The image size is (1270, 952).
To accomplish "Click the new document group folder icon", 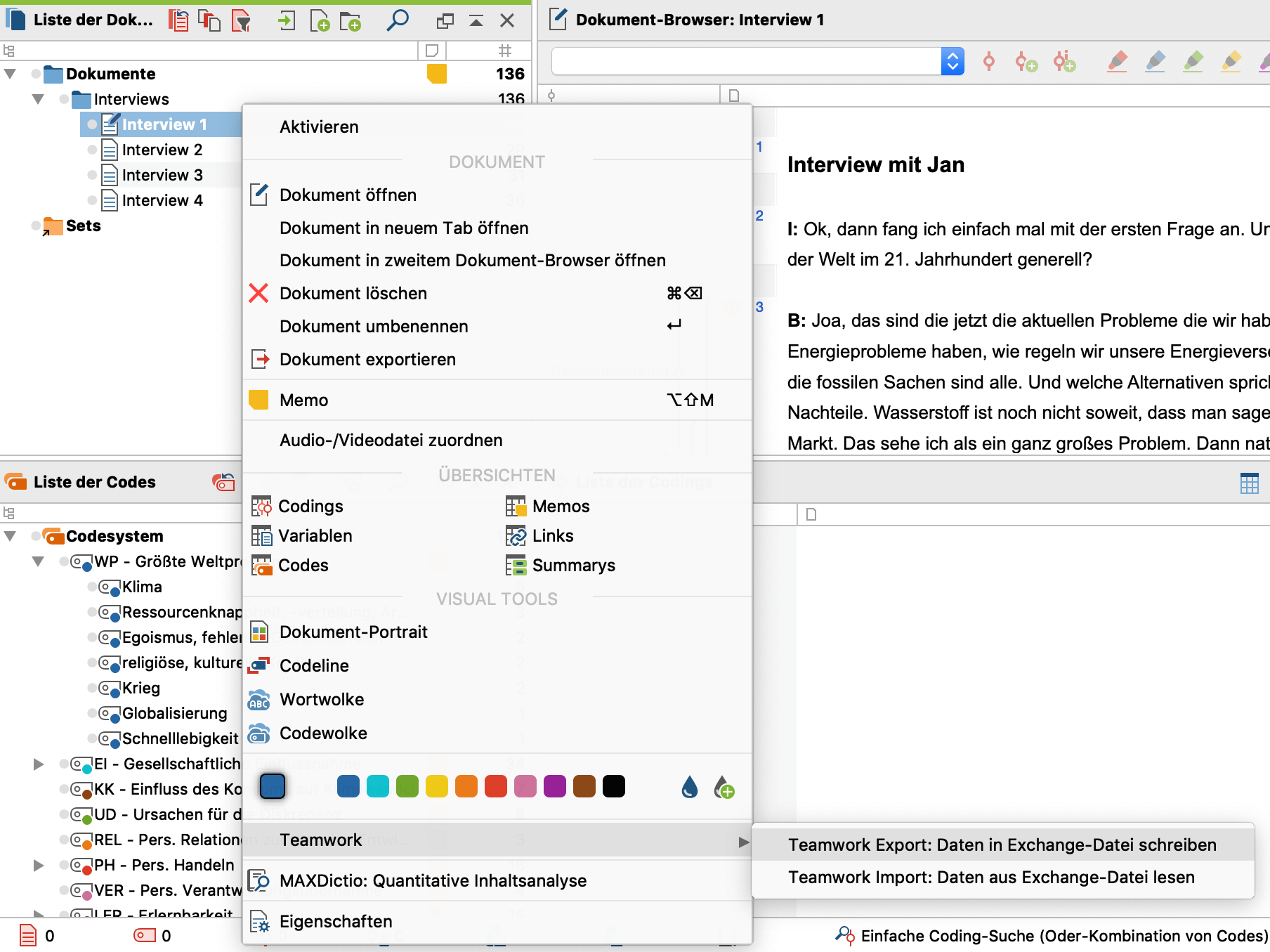I will (350, 21).
